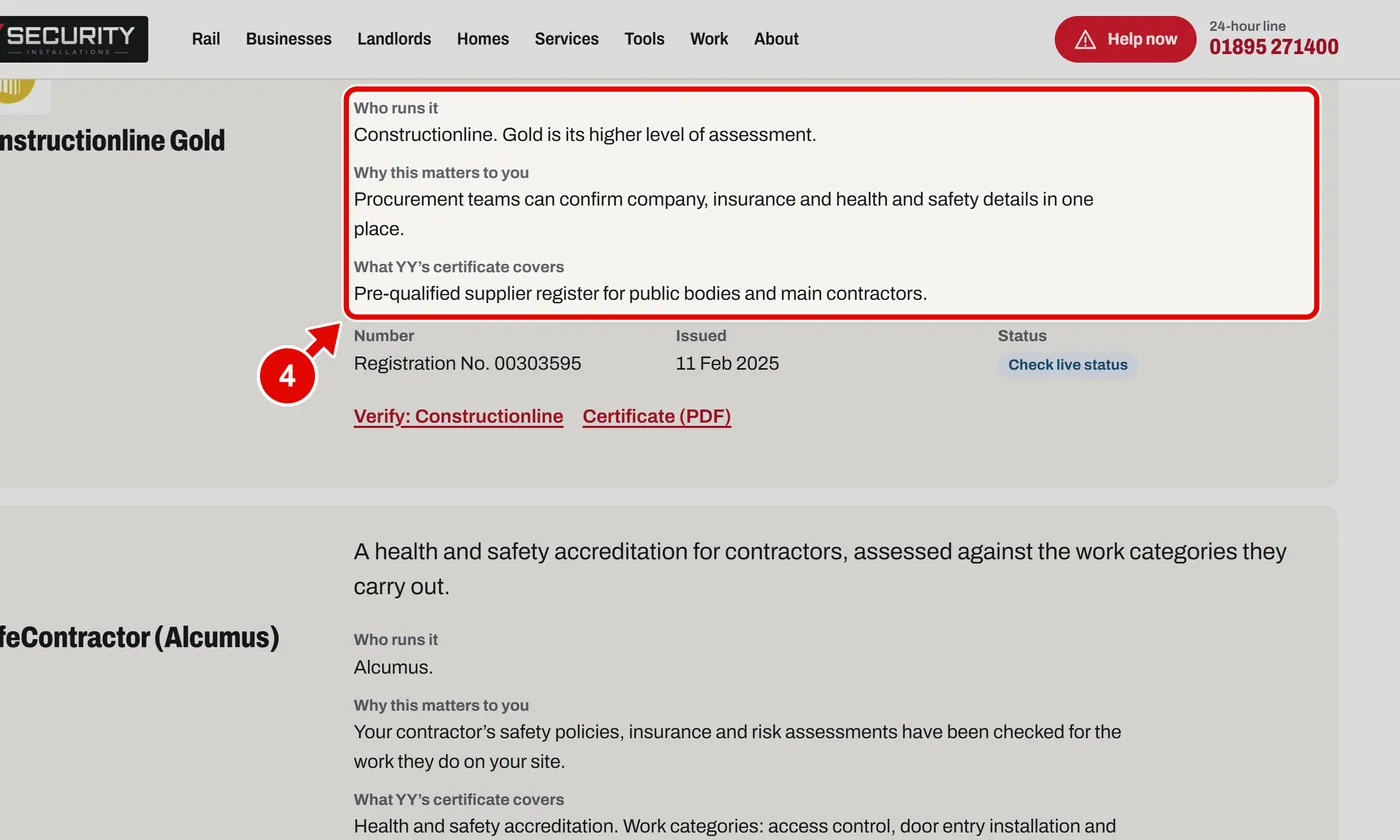The image size is (1400, 840).
Task: Click the 24-hour line label
Action: (x=1247, y=26)
